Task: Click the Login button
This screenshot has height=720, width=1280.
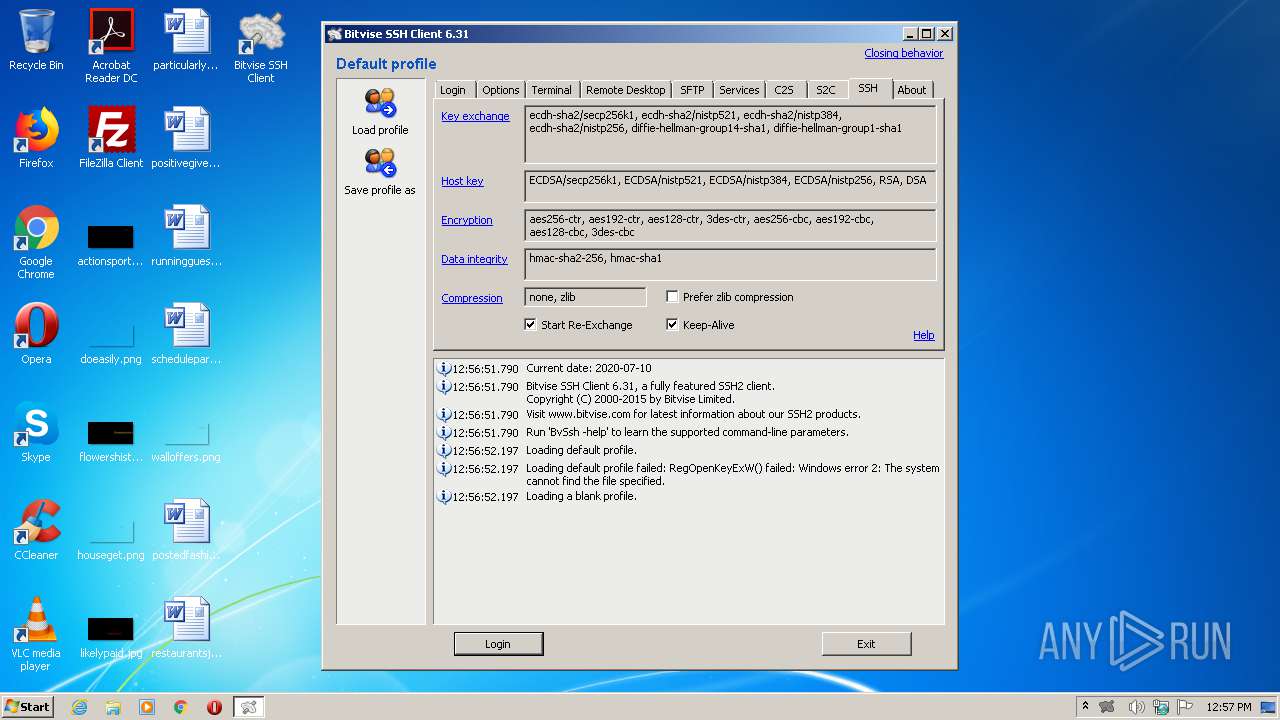Action: (x=498, y=644)
